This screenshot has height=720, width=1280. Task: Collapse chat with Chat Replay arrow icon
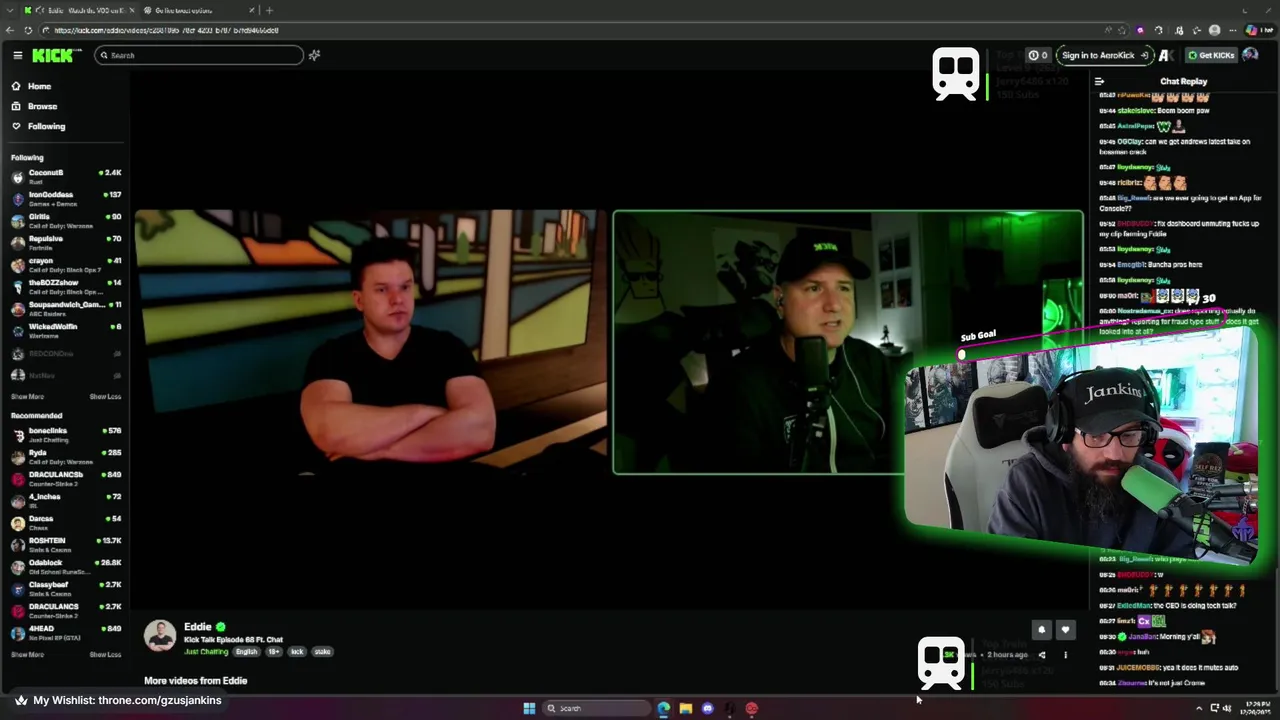[1099, 81]
